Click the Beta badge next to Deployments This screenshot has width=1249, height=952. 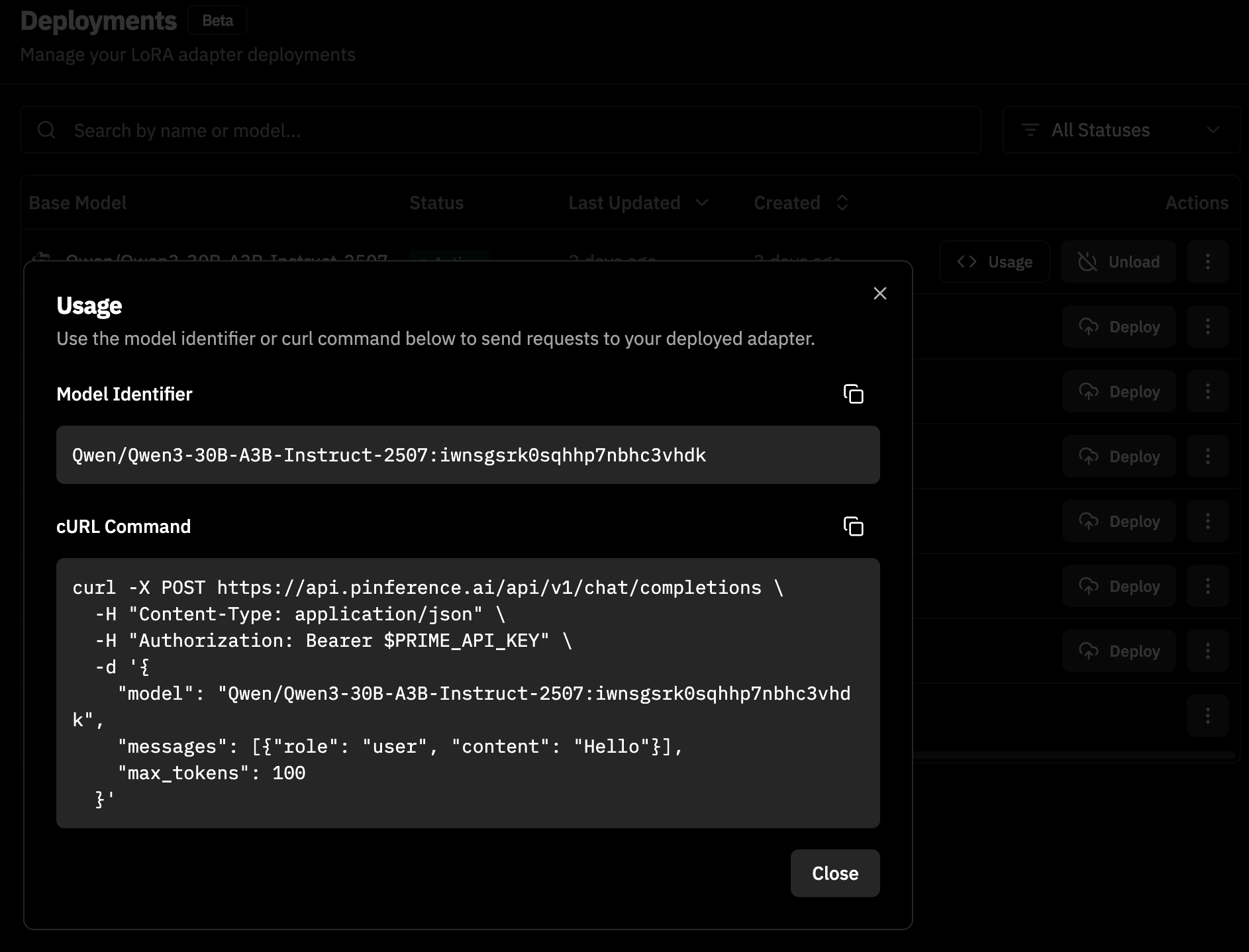[x=217, y=21]
